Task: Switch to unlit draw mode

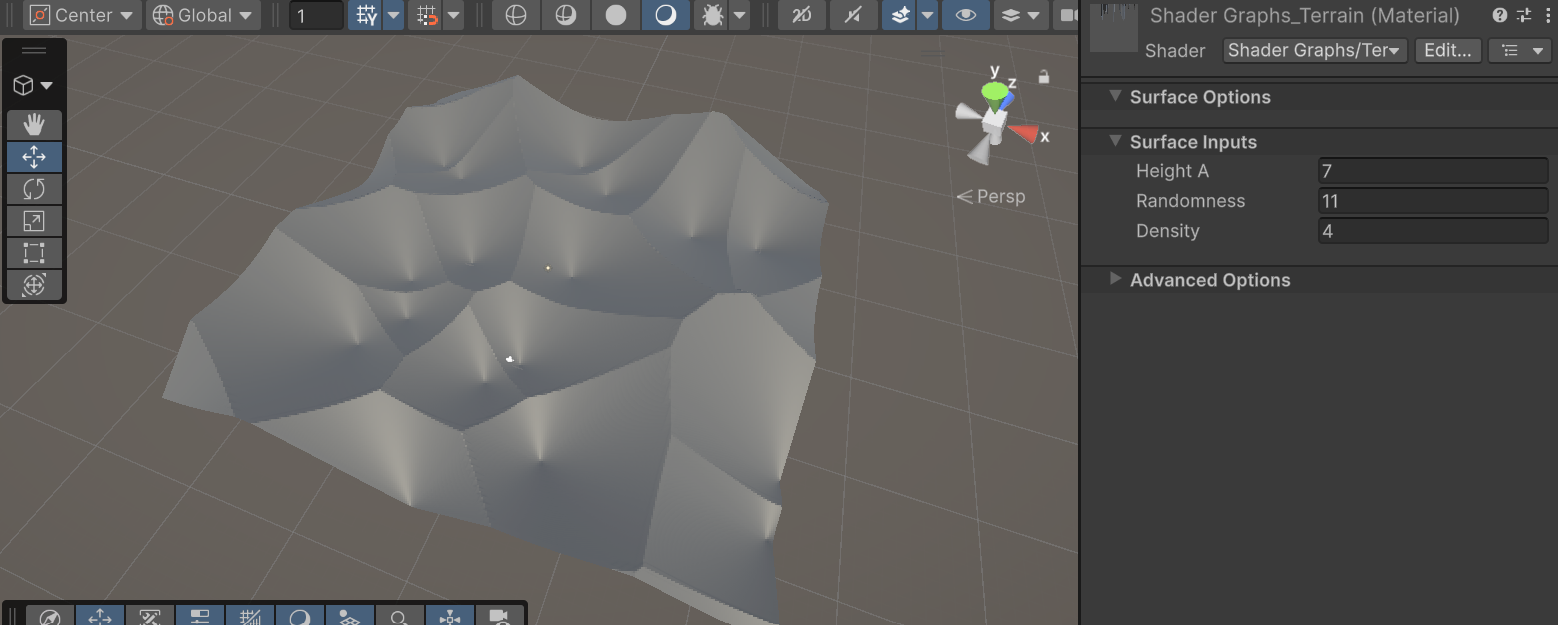Action: pyautogui.click(x=616, y=15)
